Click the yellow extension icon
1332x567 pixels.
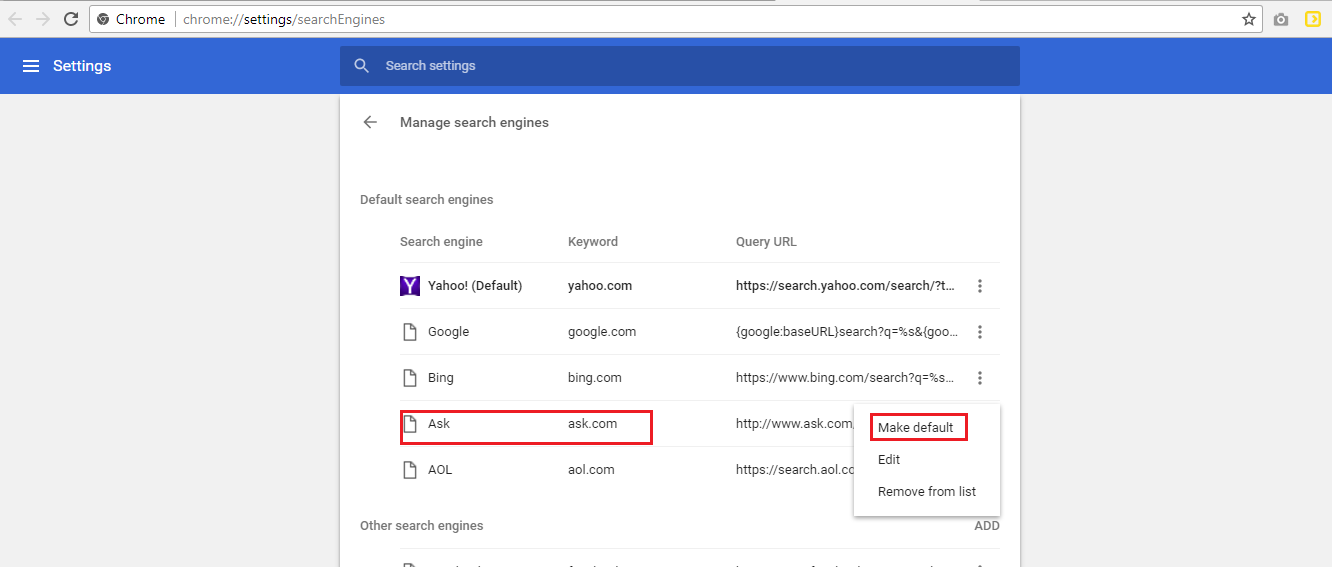(1313, 19)
